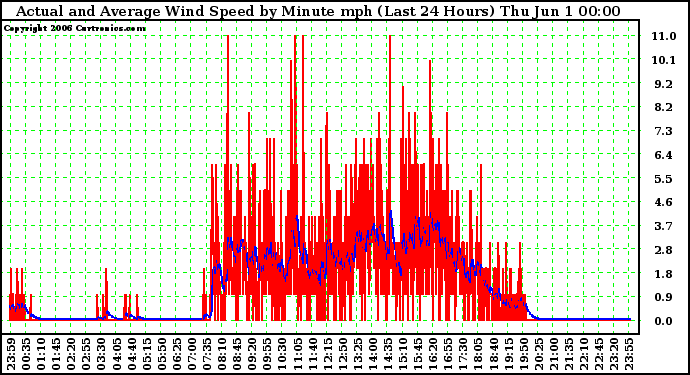Image resolution: width=690 pixels, height=375 pixels.
Task: Click the 14:00 time label
Action: [373, 354]
